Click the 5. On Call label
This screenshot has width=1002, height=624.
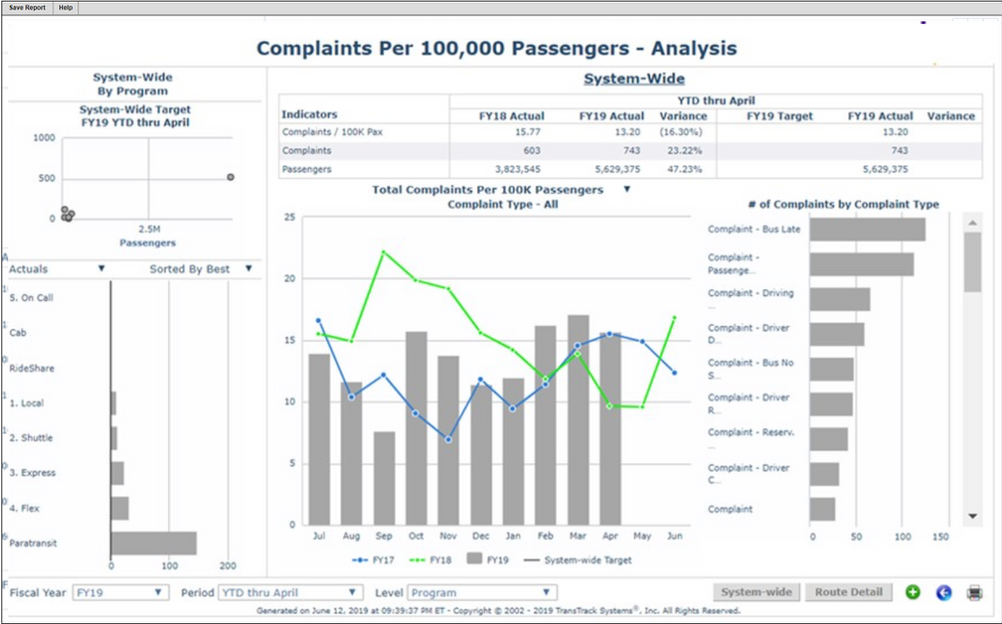[x=31, y=298]
